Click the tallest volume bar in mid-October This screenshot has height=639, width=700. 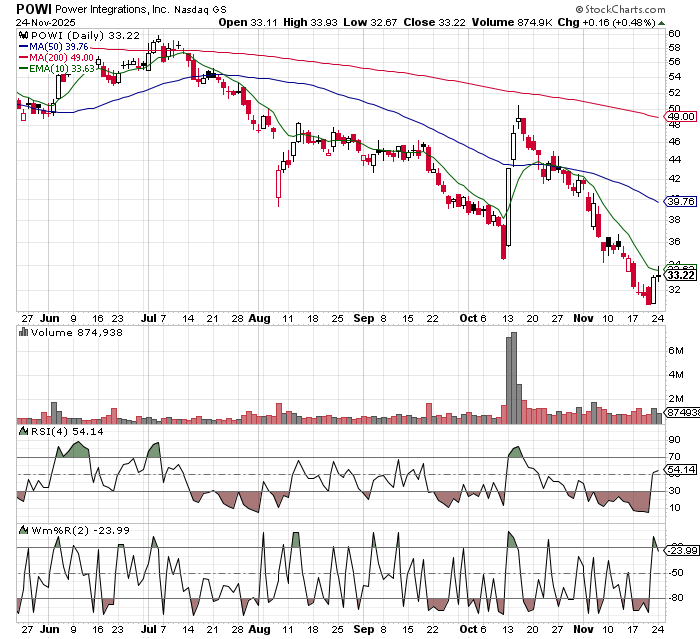[x=514, y=378]
